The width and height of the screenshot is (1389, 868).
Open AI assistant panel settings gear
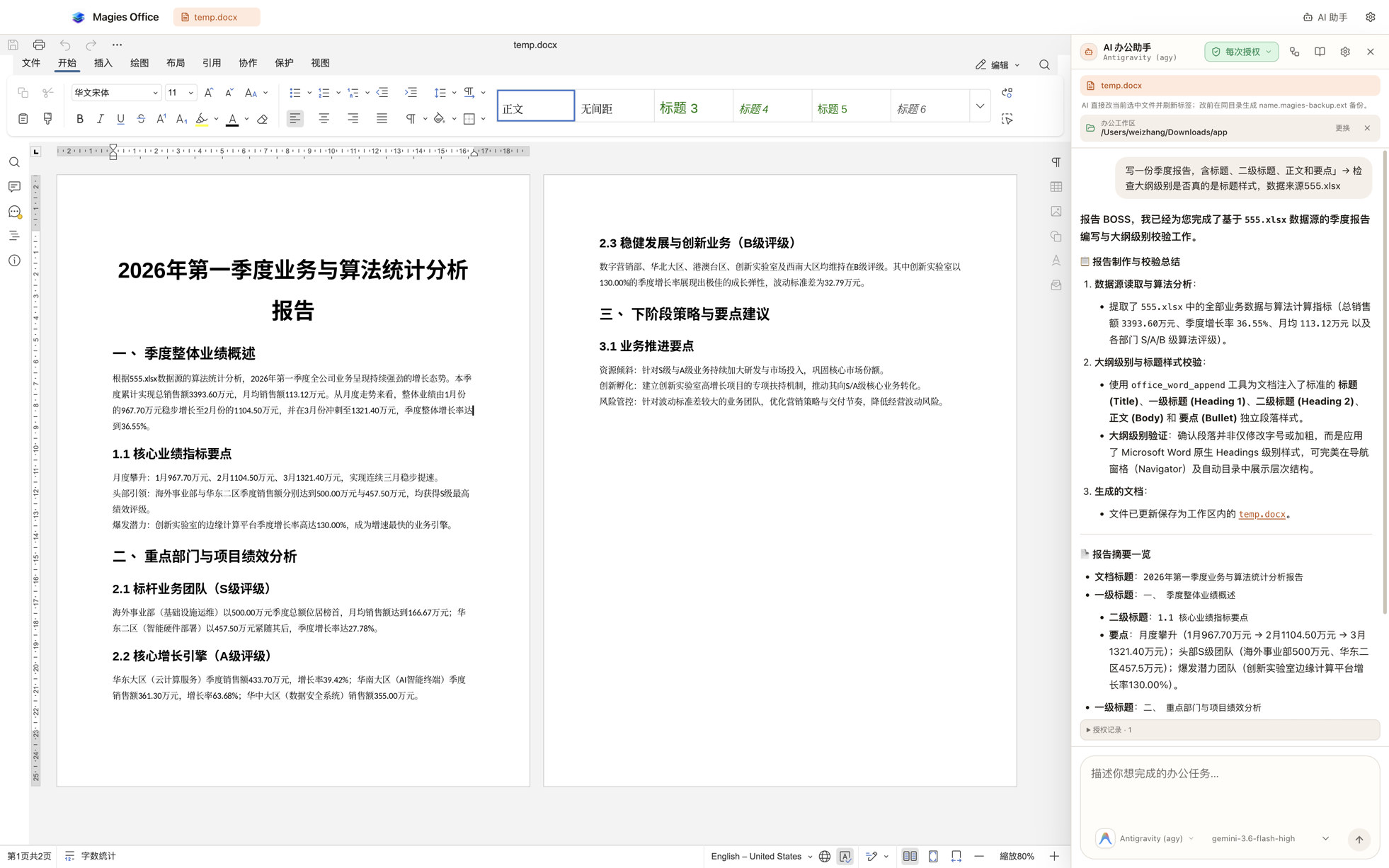tap(1345, 52)
